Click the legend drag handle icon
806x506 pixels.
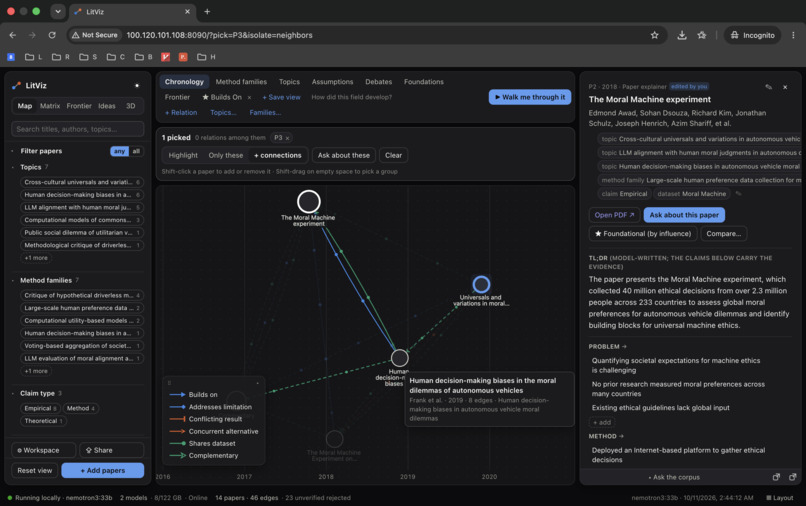[169, 383]
